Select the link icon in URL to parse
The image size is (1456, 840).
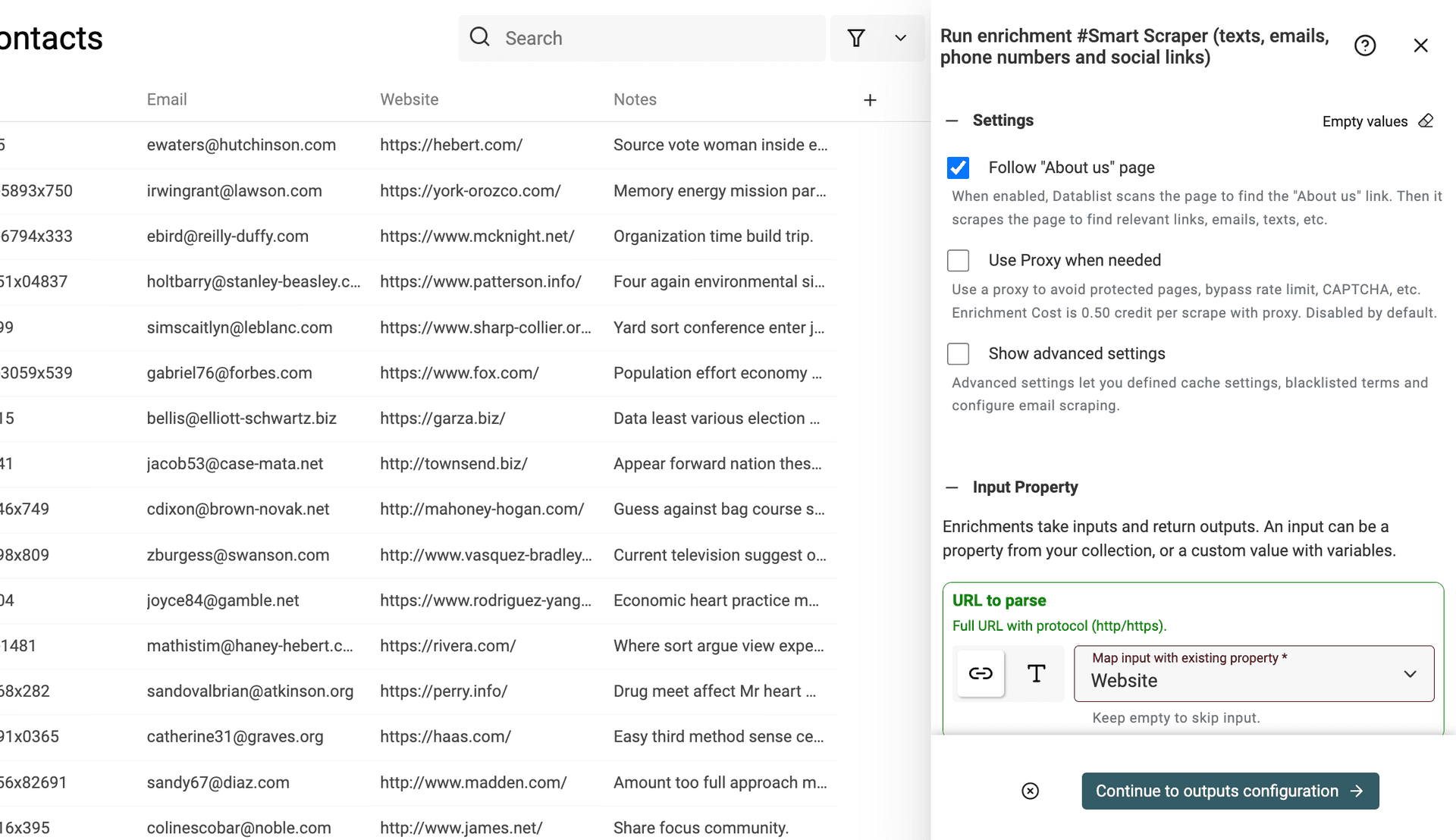pos(980,673)
